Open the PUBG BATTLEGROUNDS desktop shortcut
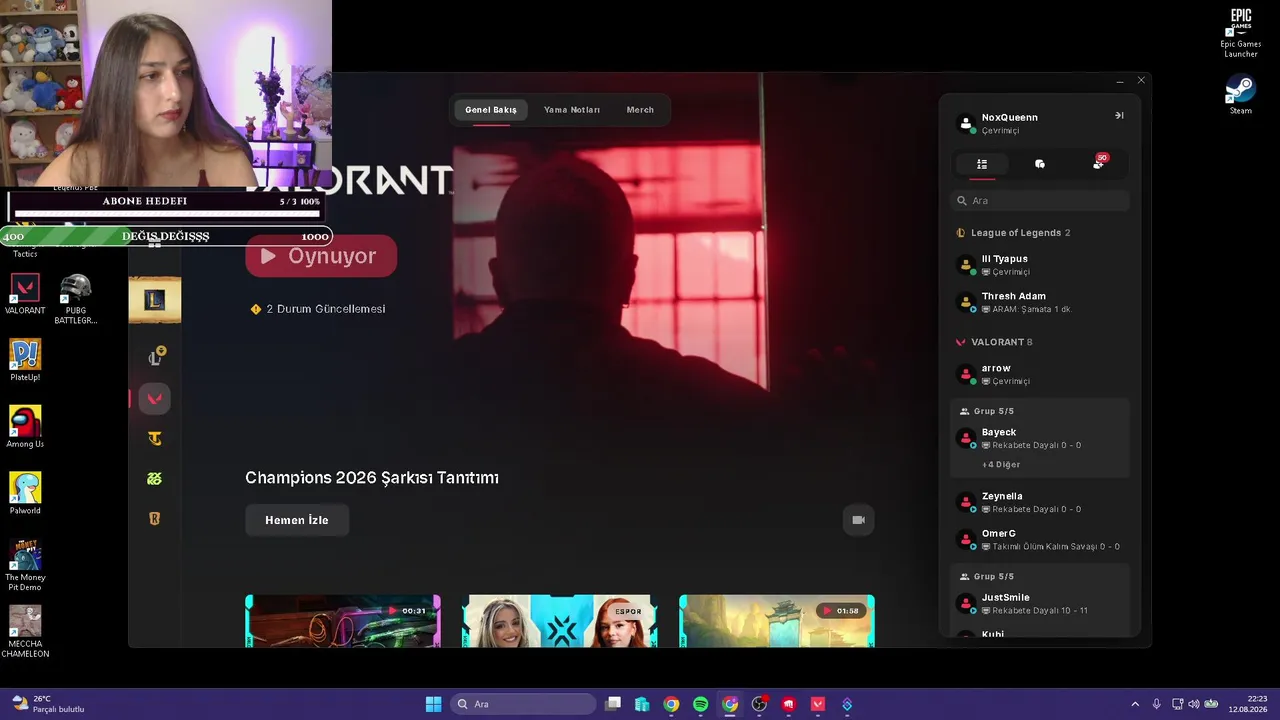Viewport: 1280px width, 720px height. click(76, 299)
